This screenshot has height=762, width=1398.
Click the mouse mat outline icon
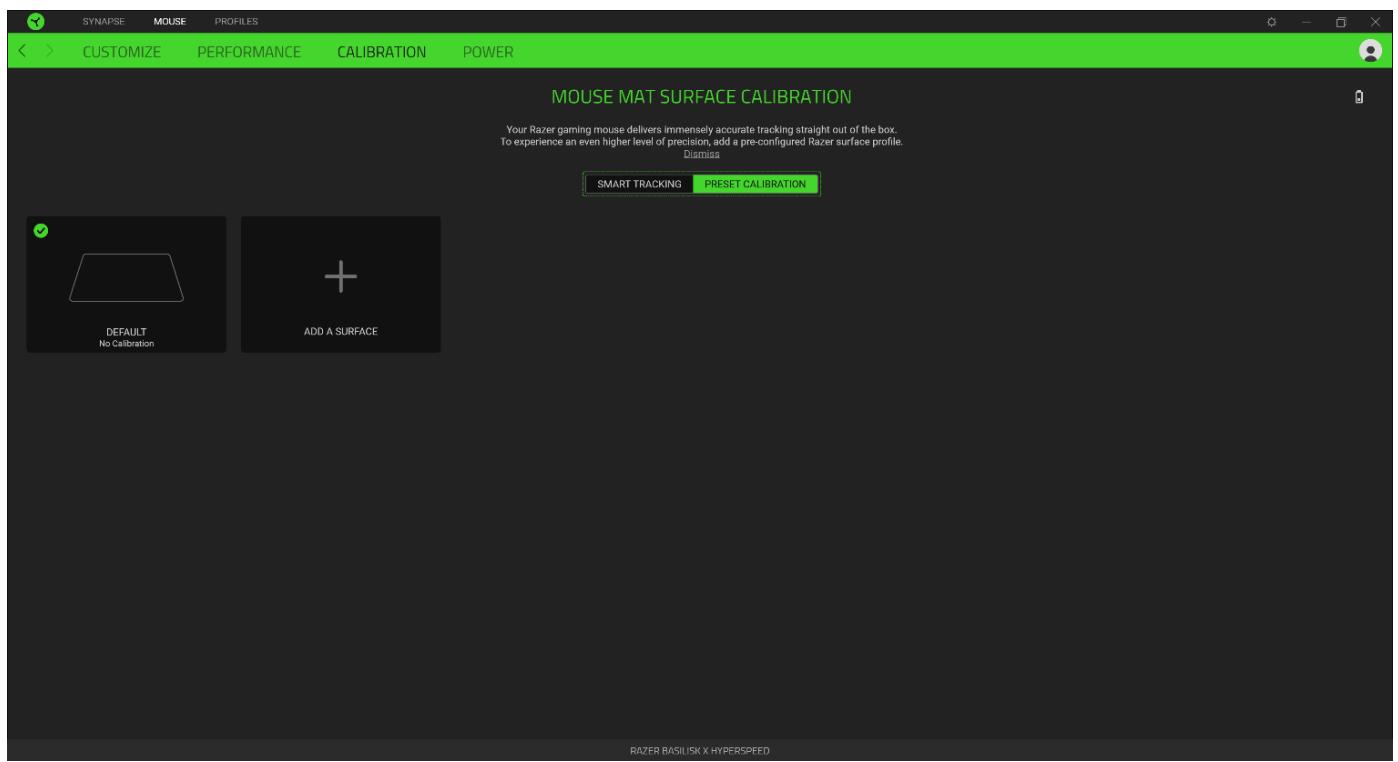[126, 278]
